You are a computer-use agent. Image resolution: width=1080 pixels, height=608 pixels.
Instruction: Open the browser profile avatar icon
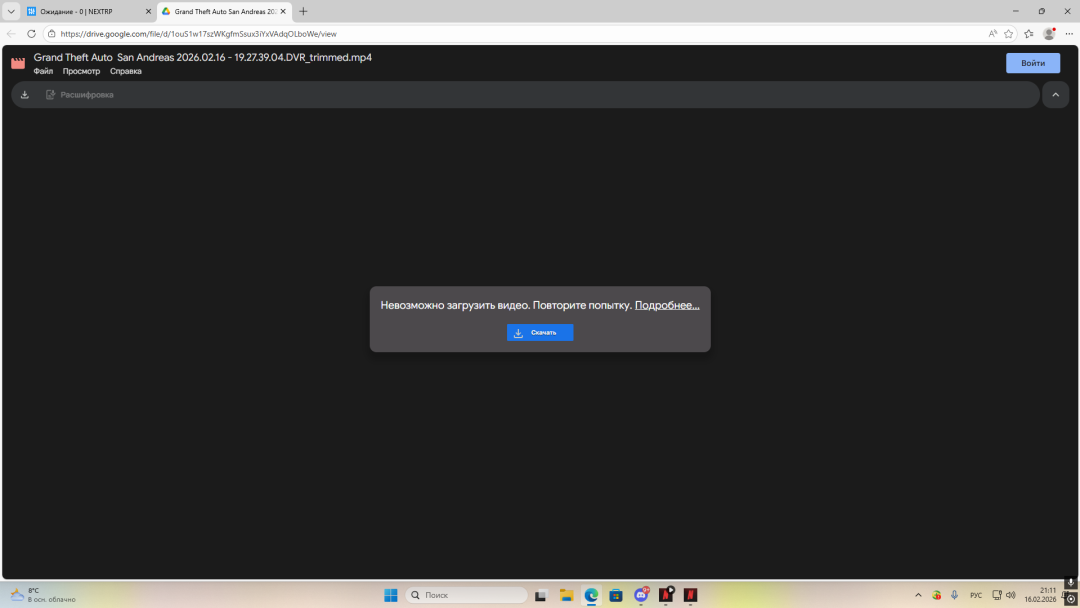[1049, 33]
